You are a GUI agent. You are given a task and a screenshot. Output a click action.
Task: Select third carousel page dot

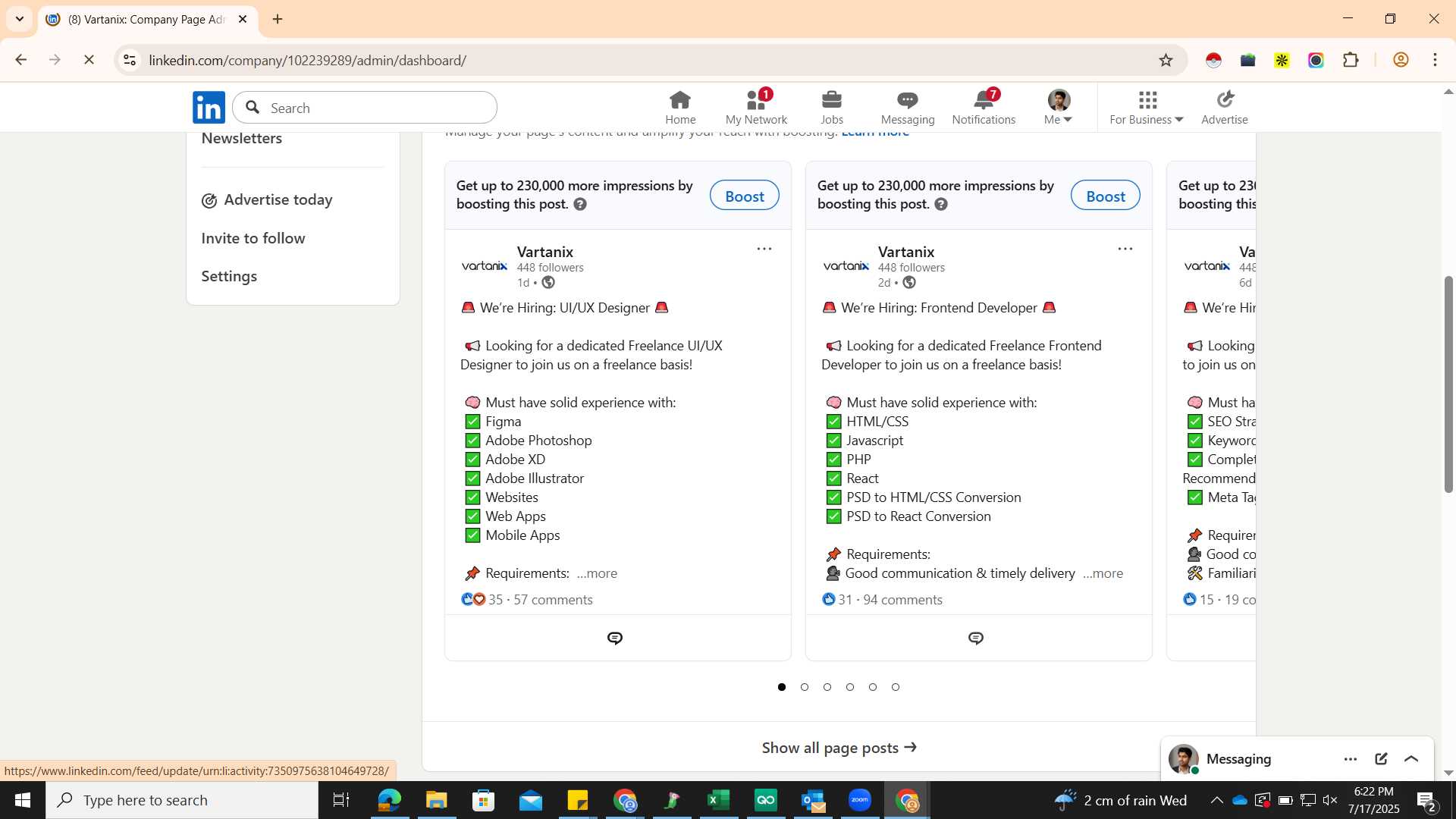827,687
